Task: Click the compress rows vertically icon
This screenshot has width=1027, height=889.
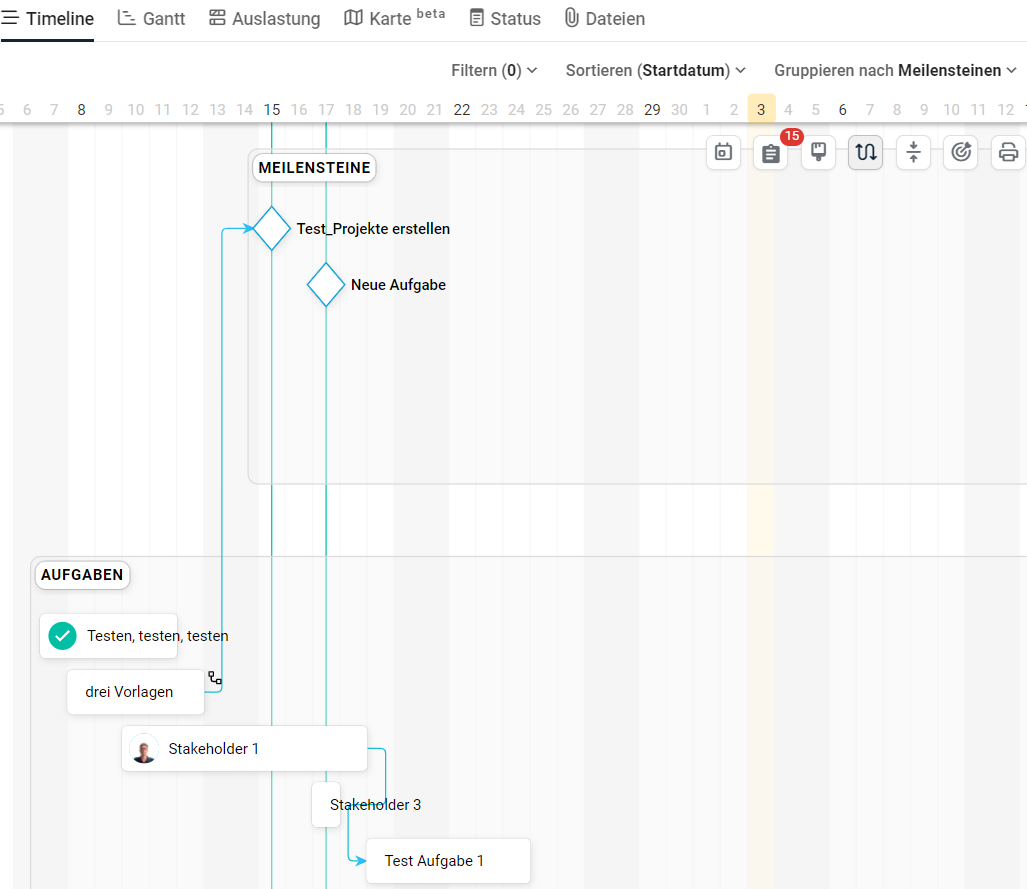Action: pyautogui.click(x=913, y=153)
